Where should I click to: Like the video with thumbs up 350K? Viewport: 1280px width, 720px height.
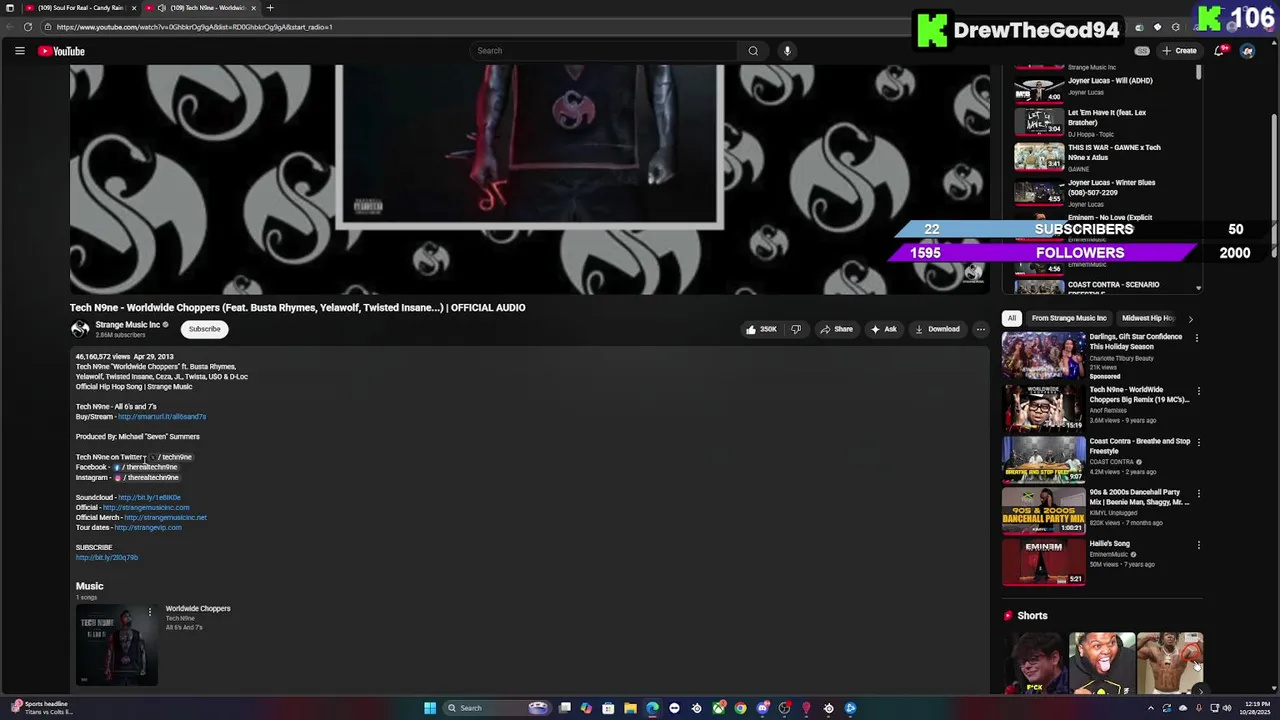click(760, 329)
